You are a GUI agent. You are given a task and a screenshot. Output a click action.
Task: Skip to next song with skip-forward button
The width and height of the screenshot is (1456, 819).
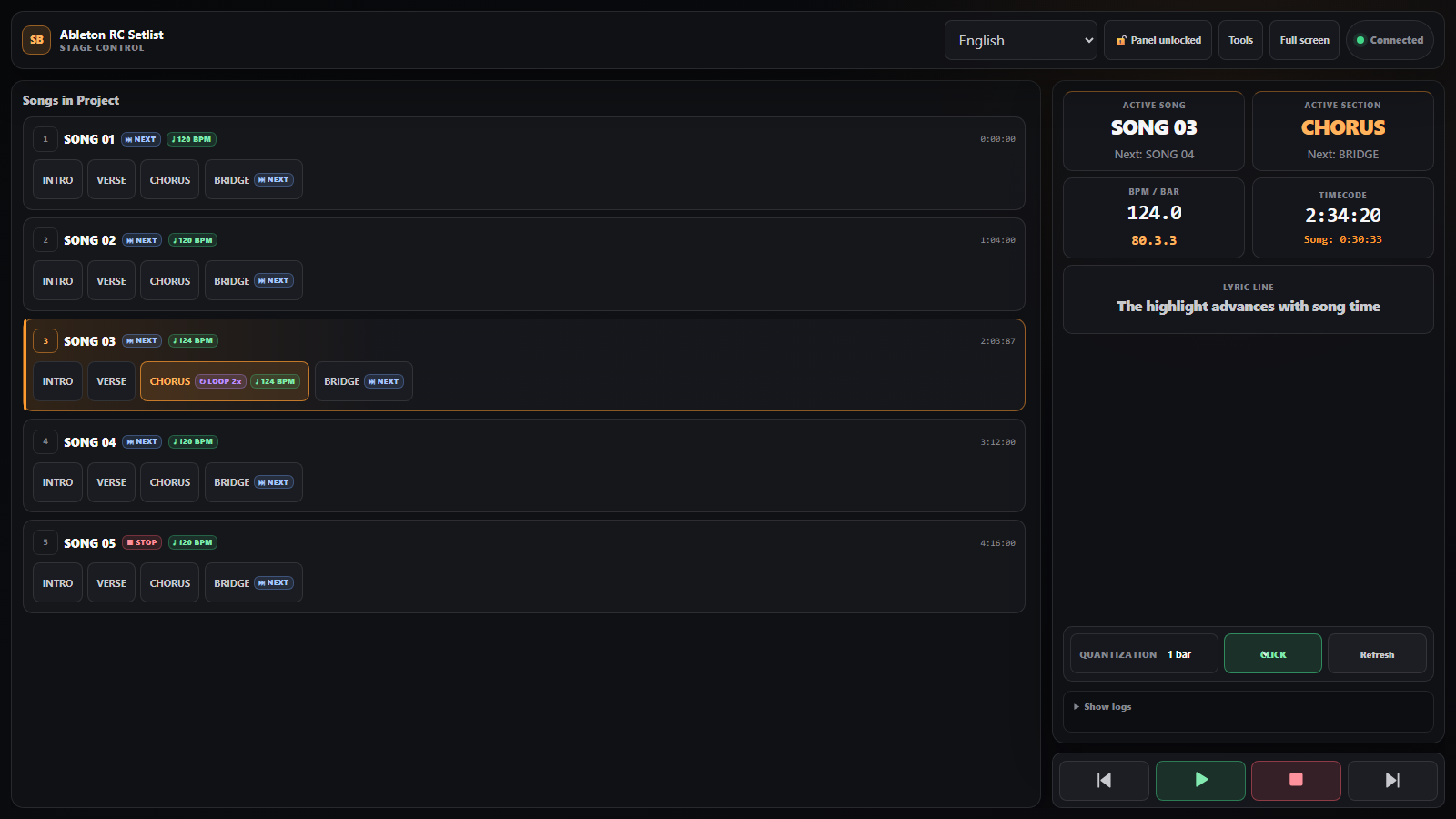pos(1392,780)
